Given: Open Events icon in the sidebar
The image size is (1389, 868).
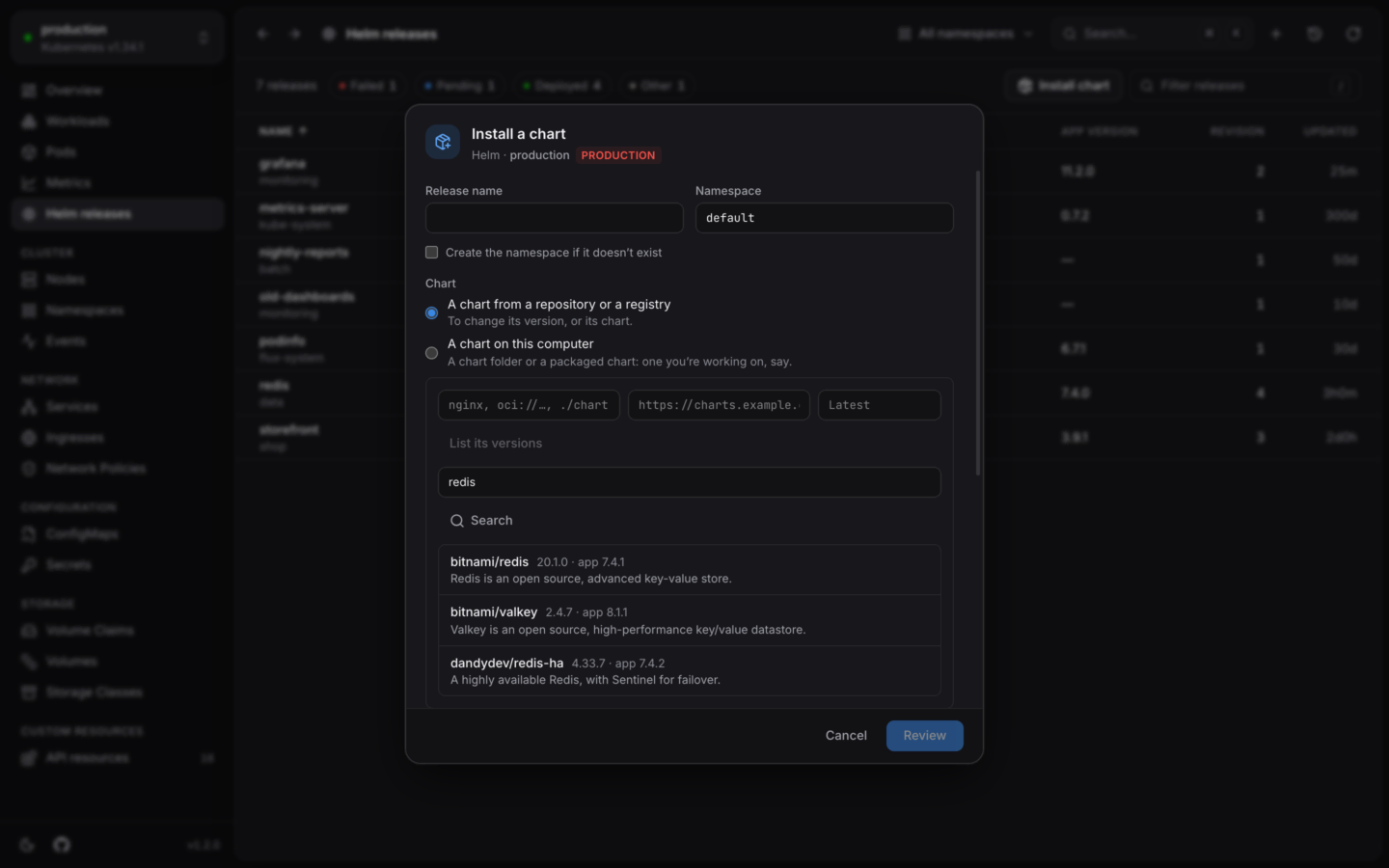Looking at the screenshot, I should 29,341.
